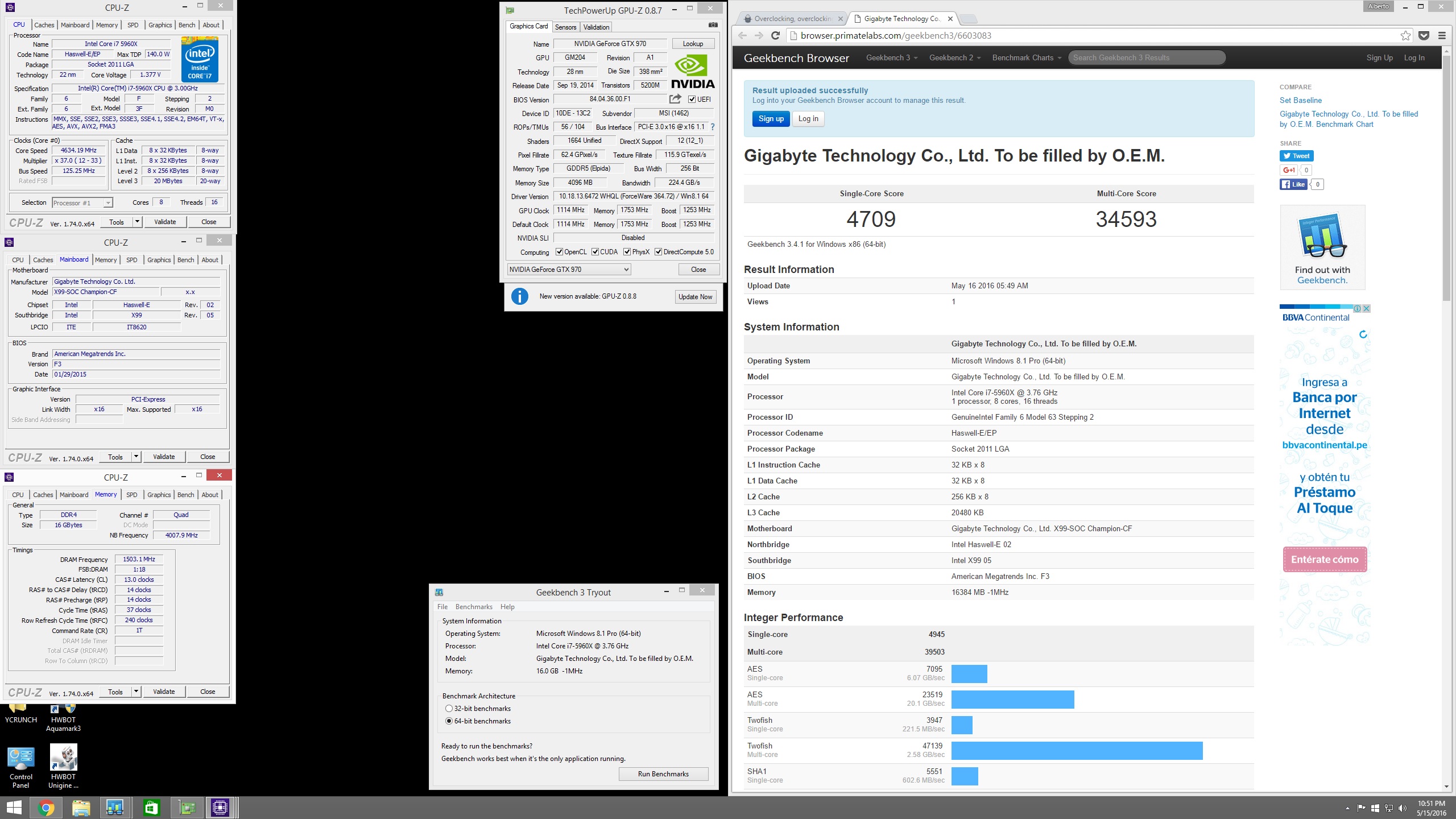Image resolution: width=1456 pixels, height=819 pixels.
Task: Click the volume speaker tray icon
Action: click(x=1403, y=808)
